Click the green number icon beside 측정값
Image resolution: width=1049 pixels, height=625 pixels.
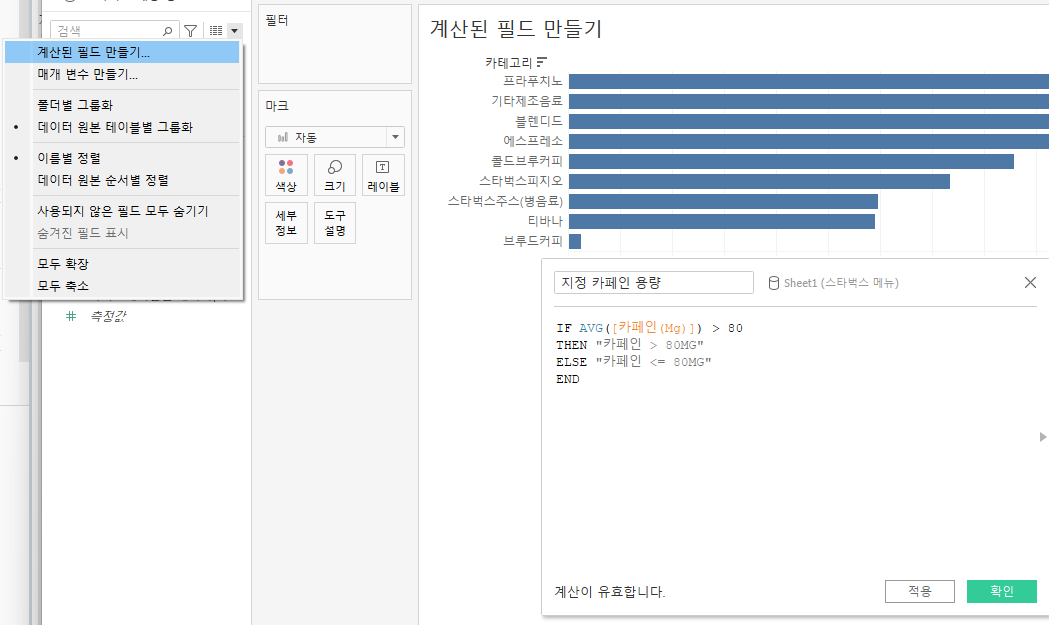[71, 316]
